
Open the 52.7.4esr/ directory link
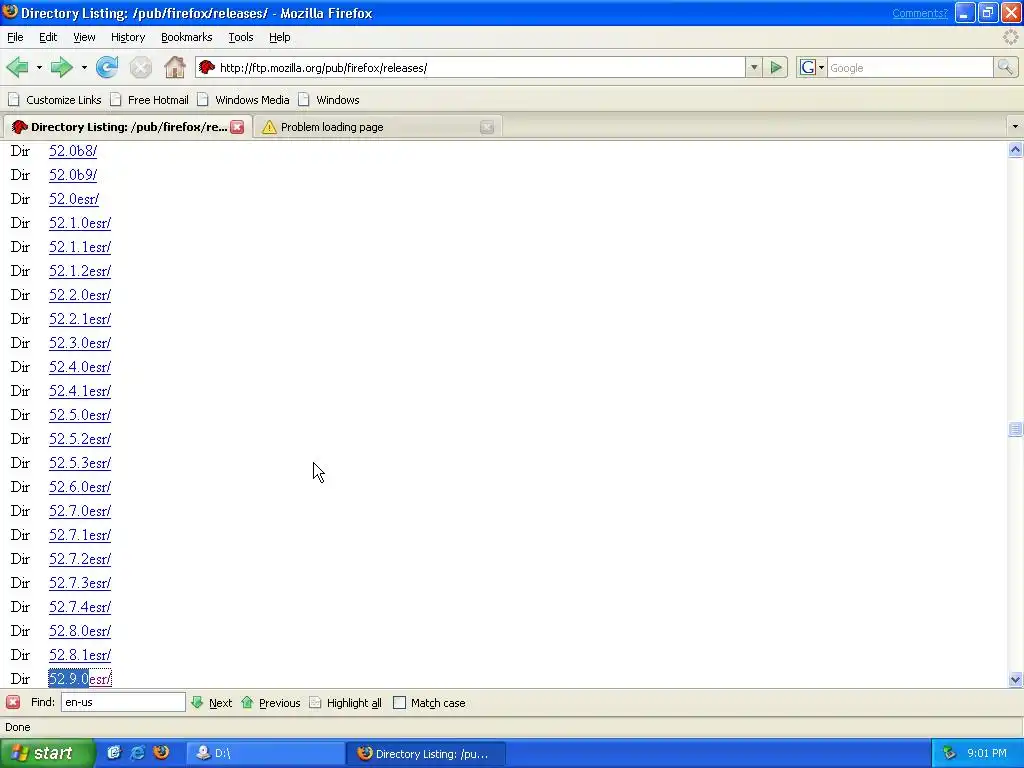pyautogui.click(x=80, y=607)
